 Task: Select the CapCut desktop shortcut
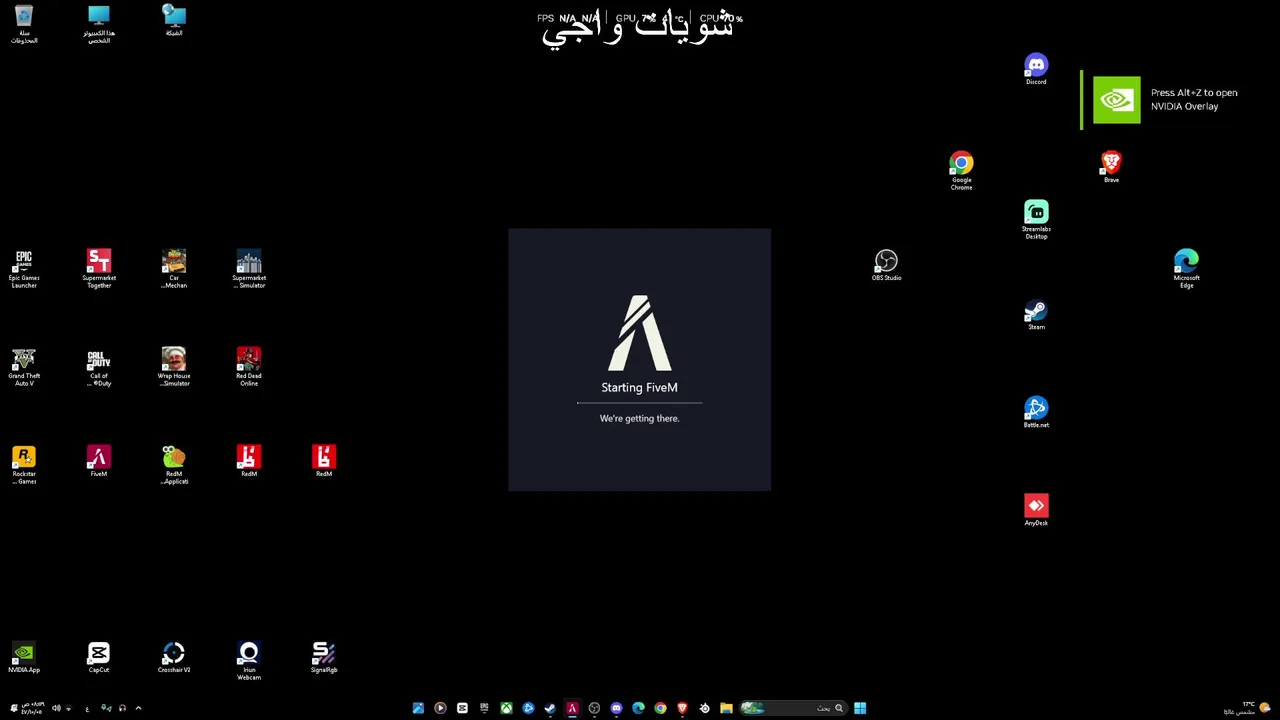click(x=99, y=658)
